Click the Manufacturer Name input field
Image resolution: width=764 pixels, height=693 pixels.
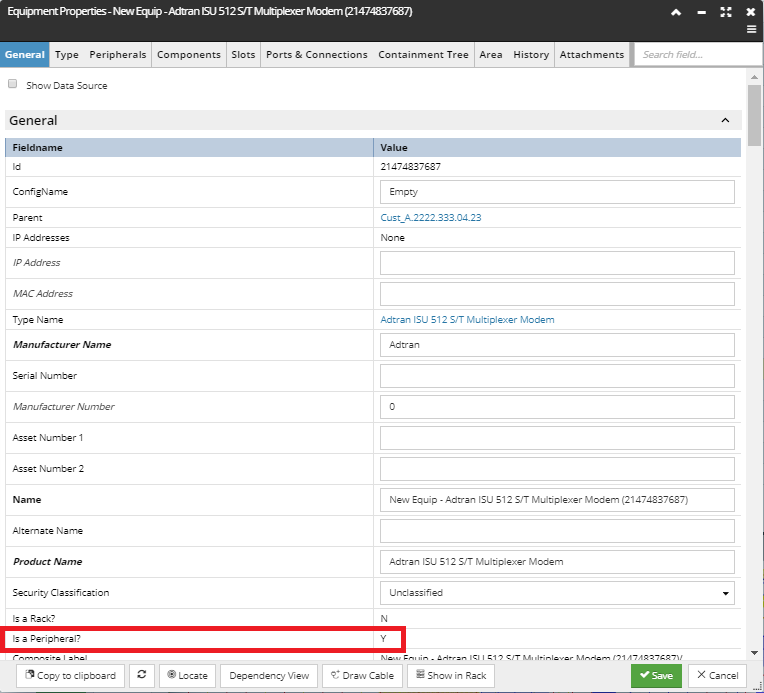click(557, 345)
